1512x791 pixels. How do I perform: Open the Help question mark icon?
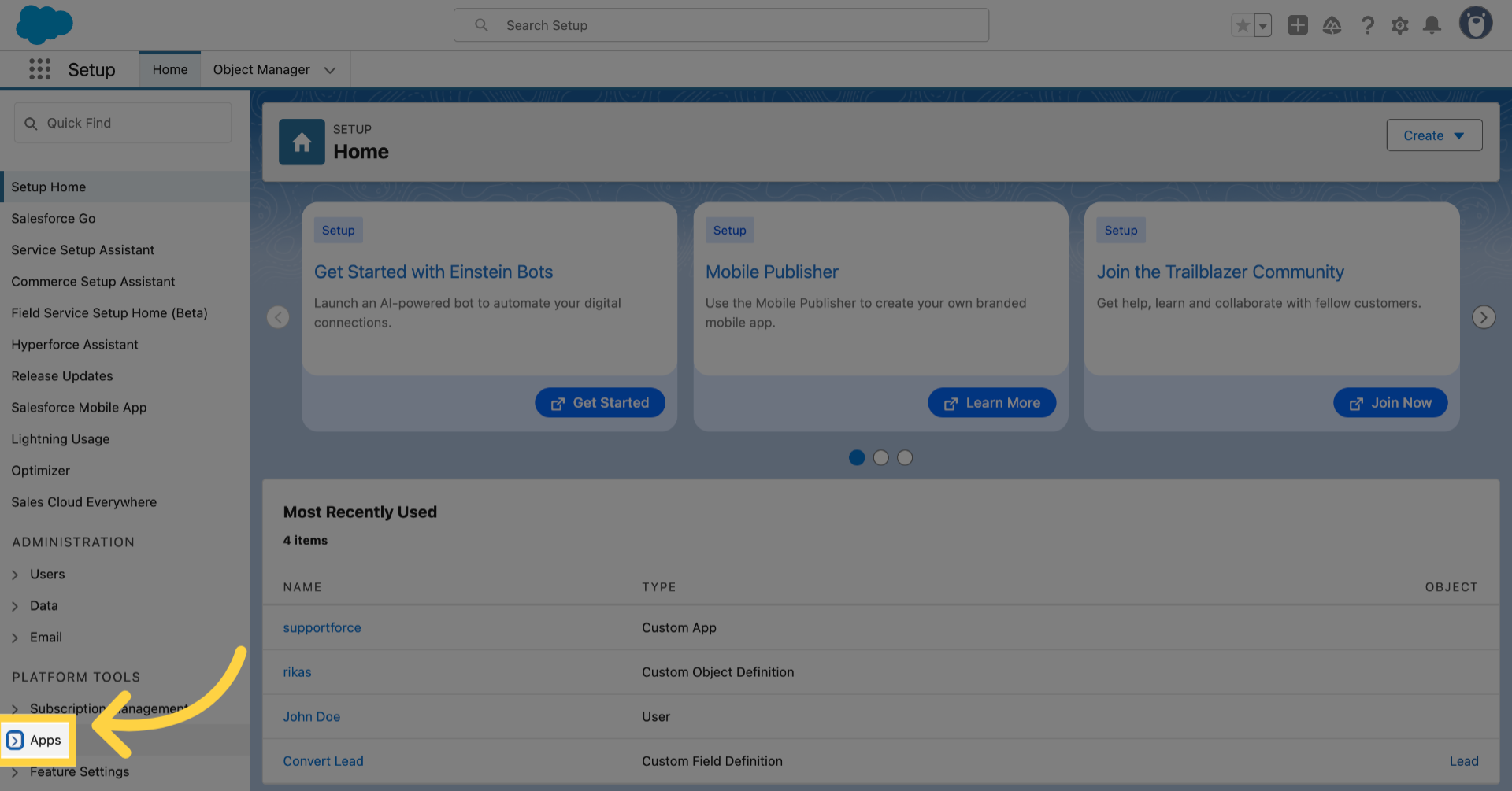tap(1368, 25)
